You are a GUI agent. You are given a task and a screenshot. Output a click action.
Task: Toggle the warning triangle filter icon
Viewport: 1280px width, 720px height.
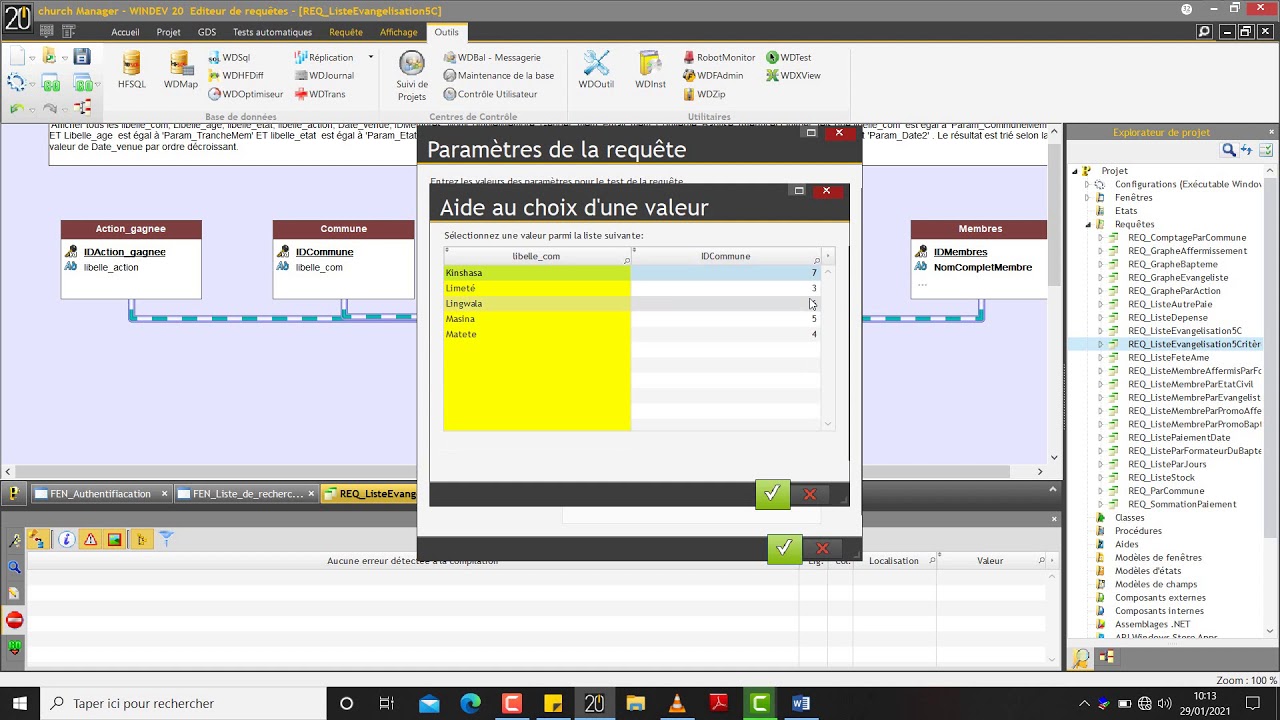(90, 540)
